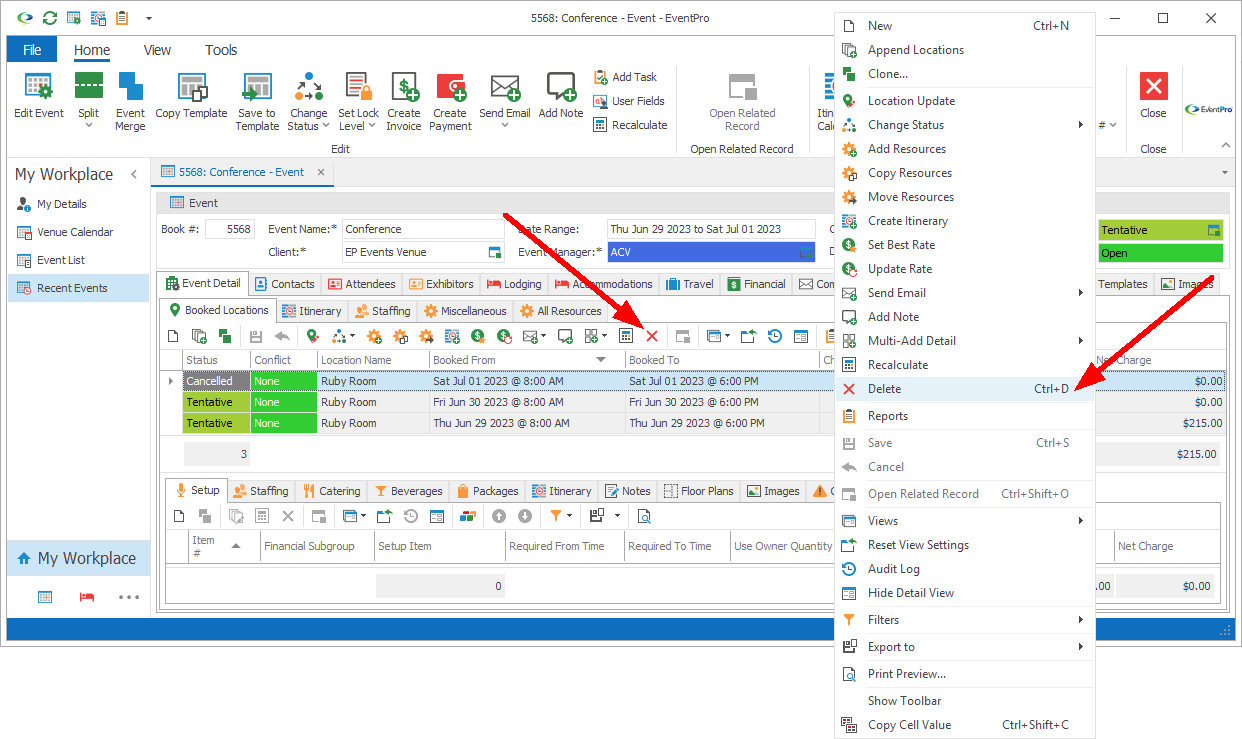Click move-up arrow icon in the Setup toolbar
1242x739 pixels.
click(x=499, y=516)
